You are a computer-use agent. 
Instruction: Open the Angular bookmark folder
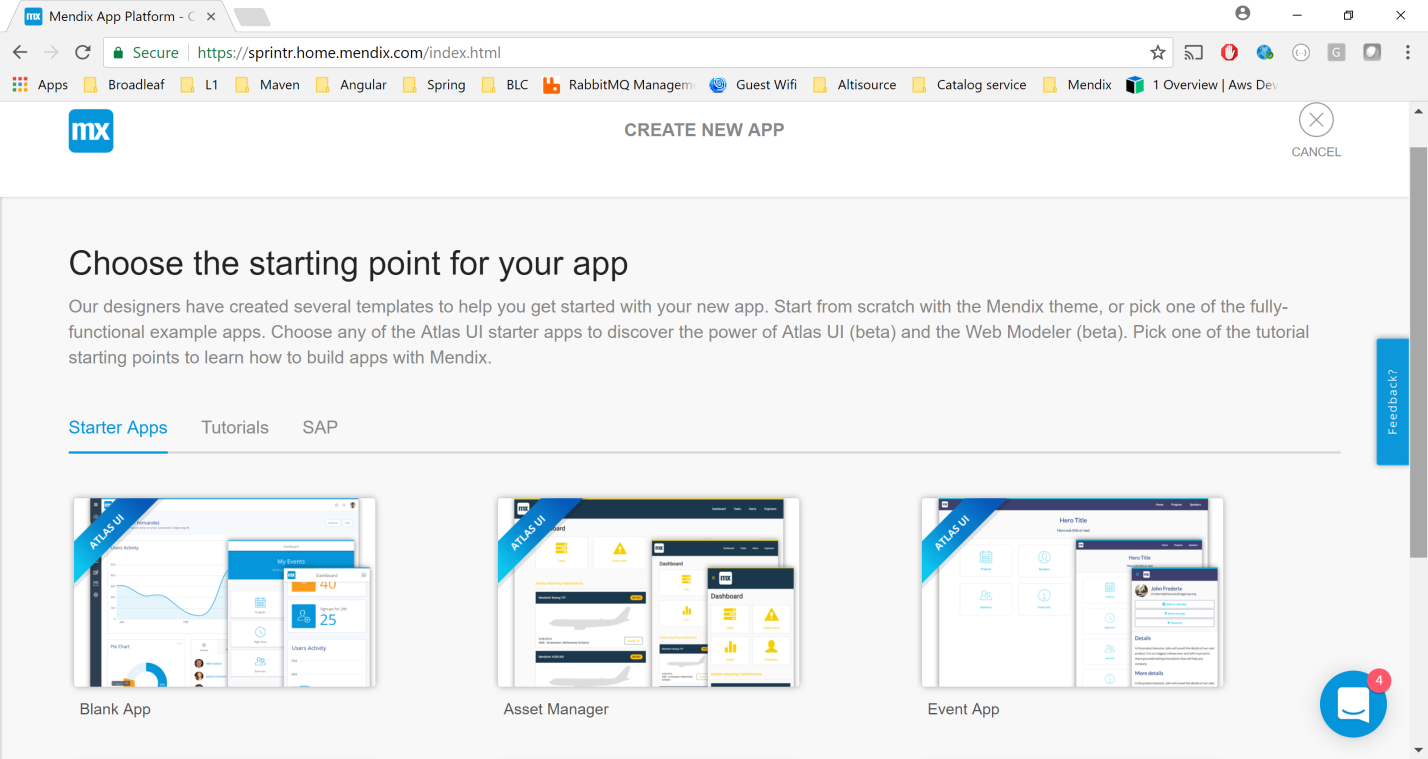coord(351,85)
